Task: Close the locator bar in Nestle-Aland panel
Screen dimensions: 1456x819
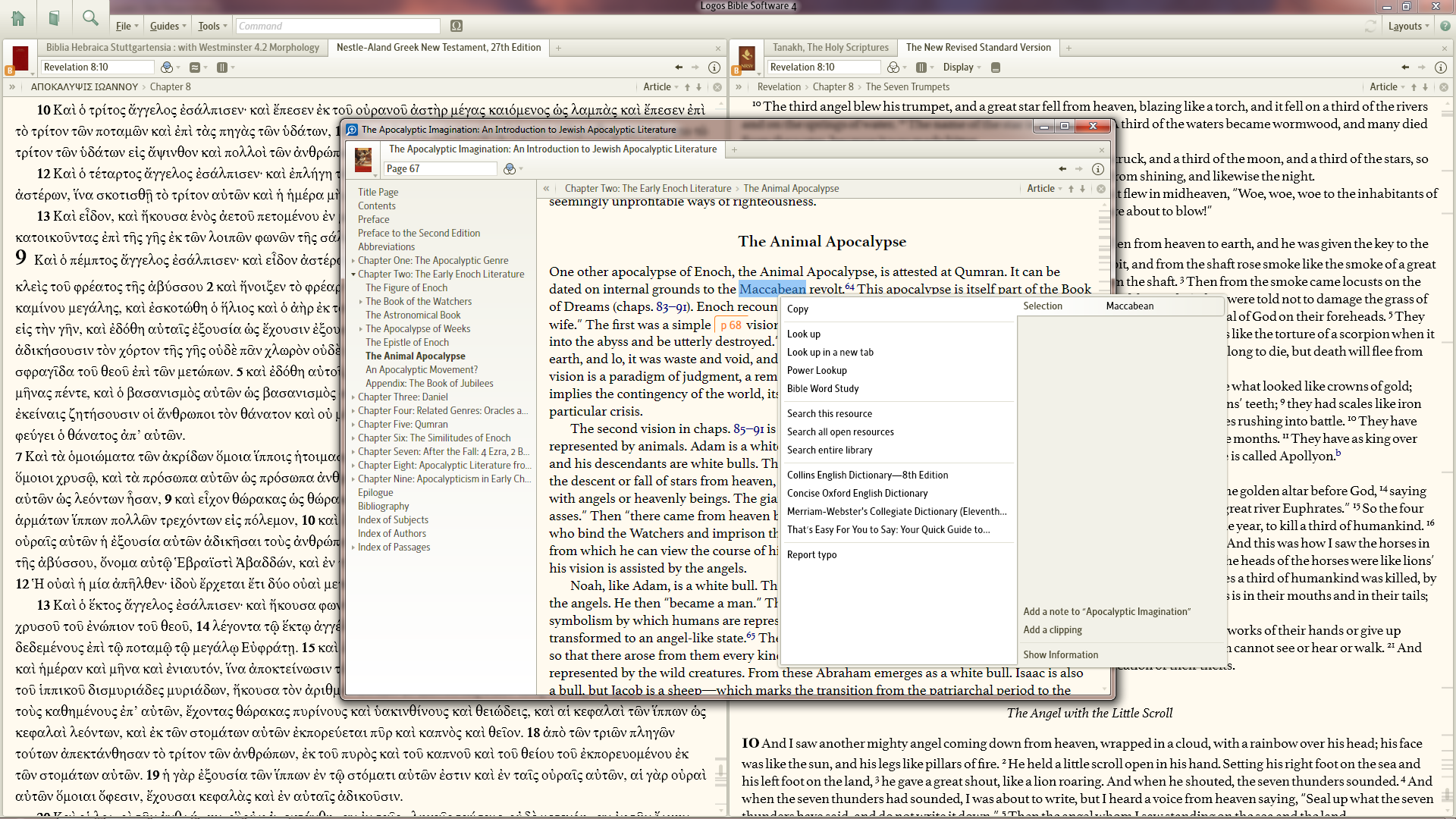Action: 717,87
